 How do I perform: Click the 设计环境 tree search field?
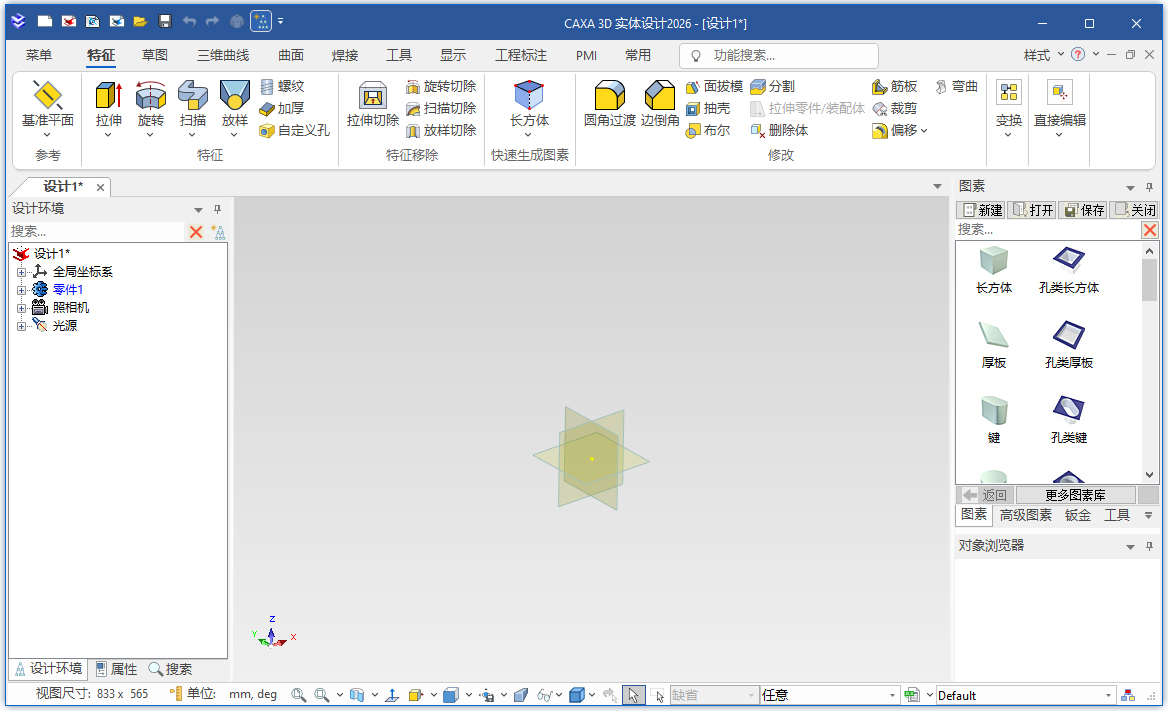pos(95,231)
